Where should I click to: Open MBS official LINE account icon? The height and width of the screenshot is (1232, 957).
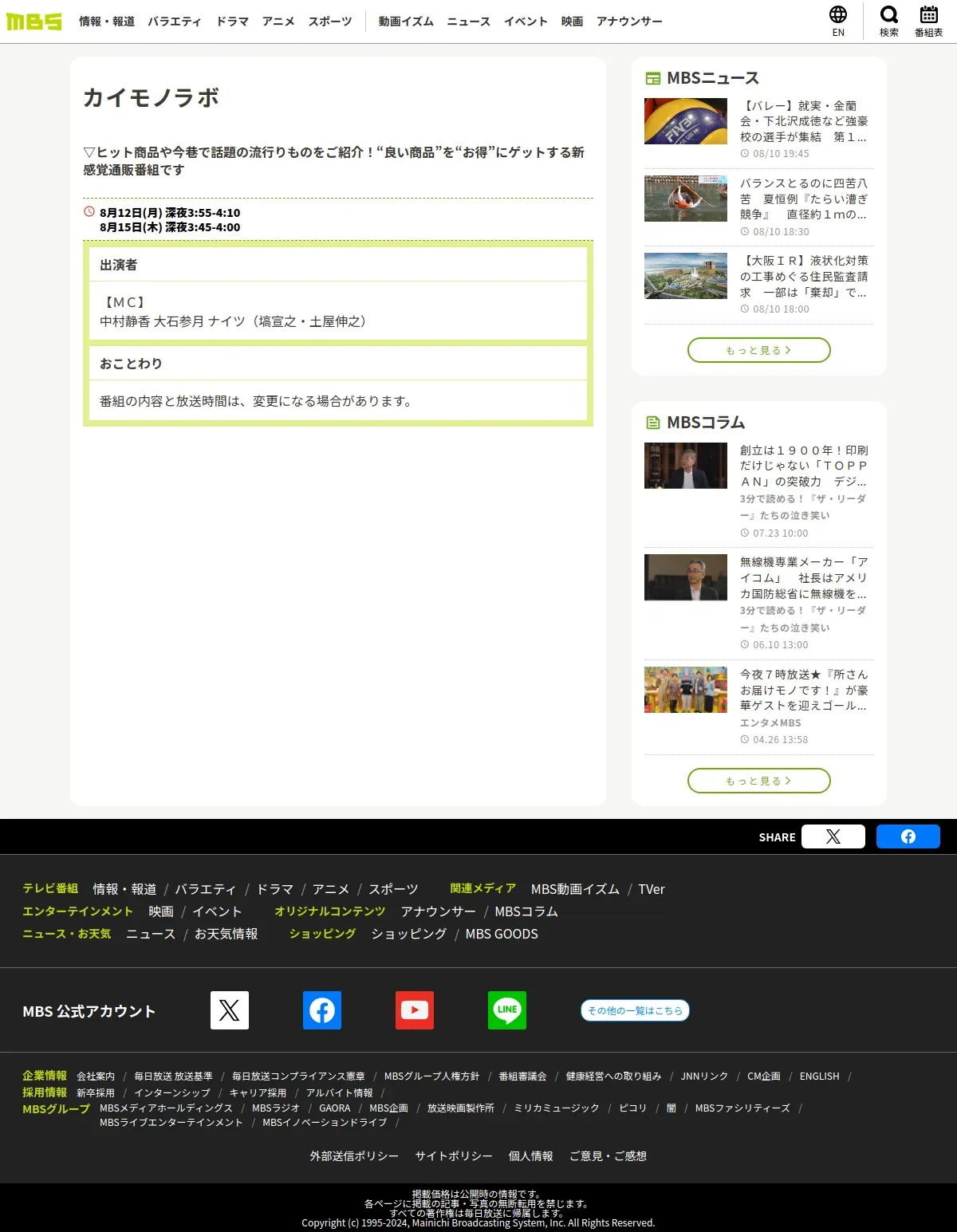coord(507,1010)
